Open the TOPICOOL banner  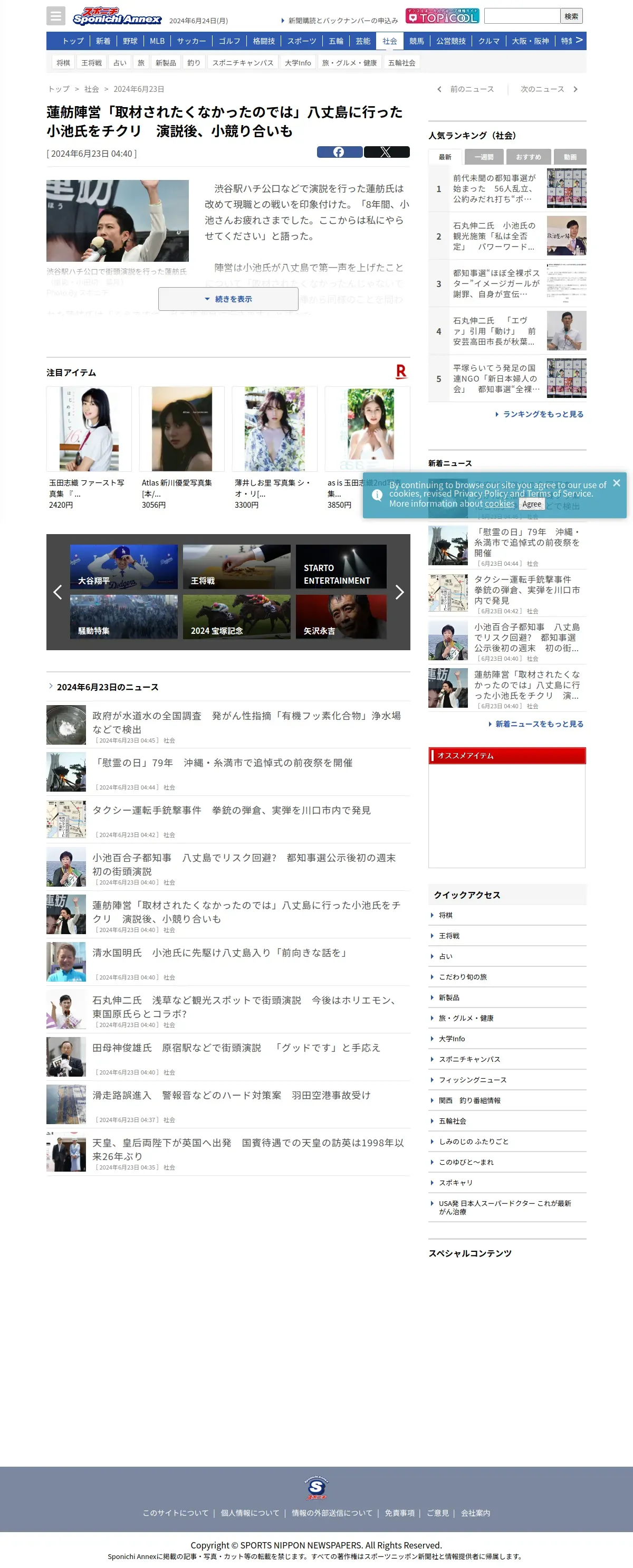click(x=443, y=16)
